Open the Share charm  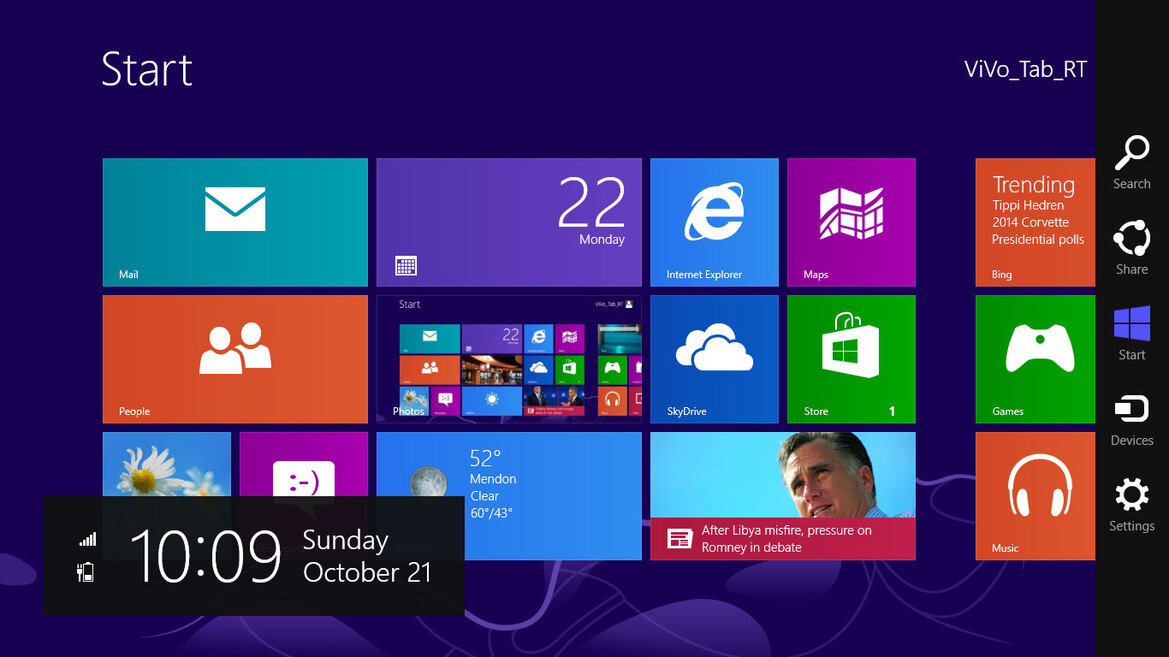(1132, 248)
